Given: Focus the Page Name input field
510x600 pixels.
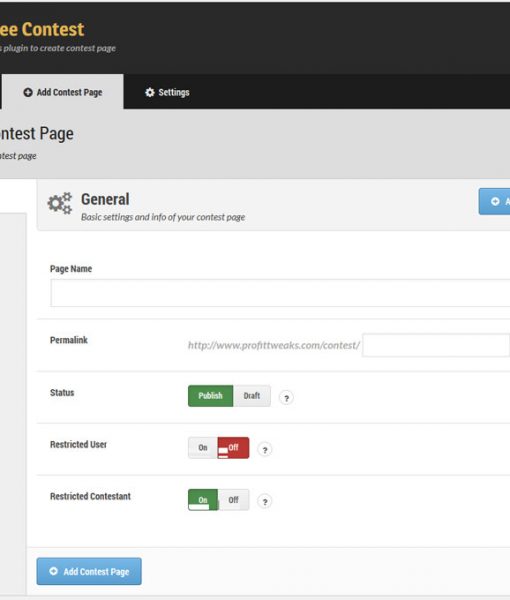Looking at the screenshot, I should (x=280, y=293).
